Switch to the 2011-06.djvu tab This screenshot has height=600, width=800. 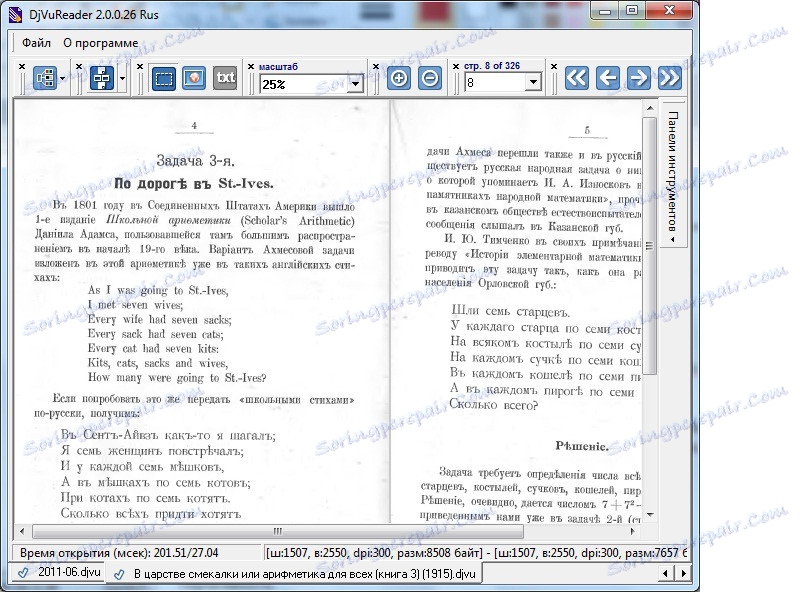(x=60, y=572)
